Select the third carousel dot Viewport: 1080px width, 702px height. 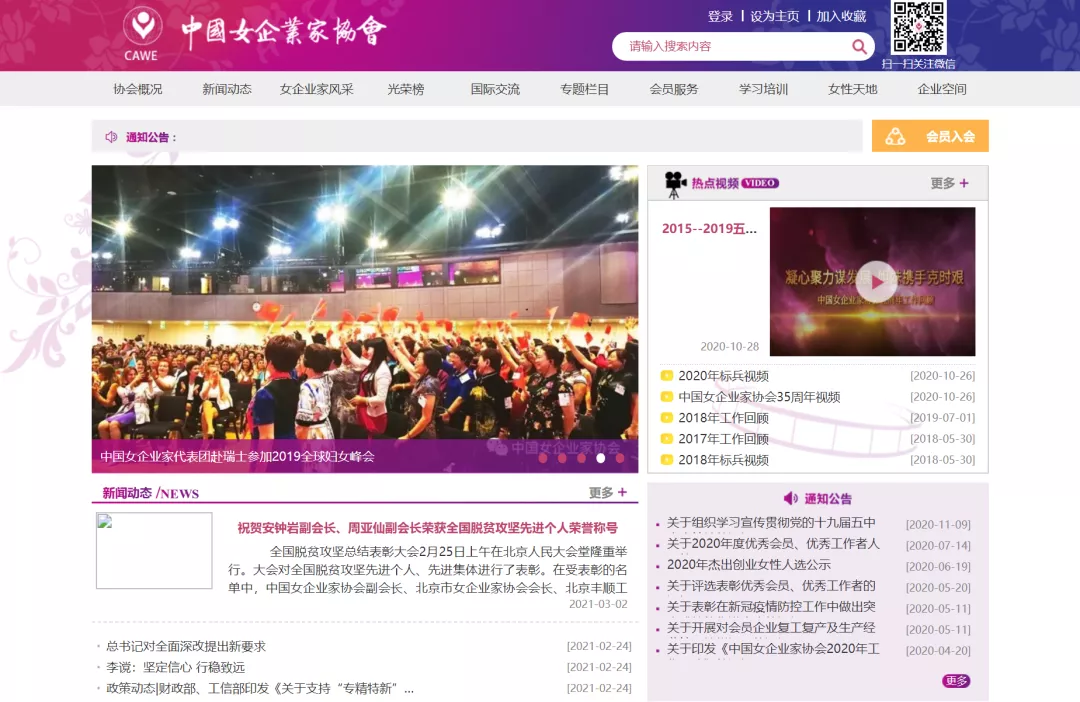[x=581, y=458]
